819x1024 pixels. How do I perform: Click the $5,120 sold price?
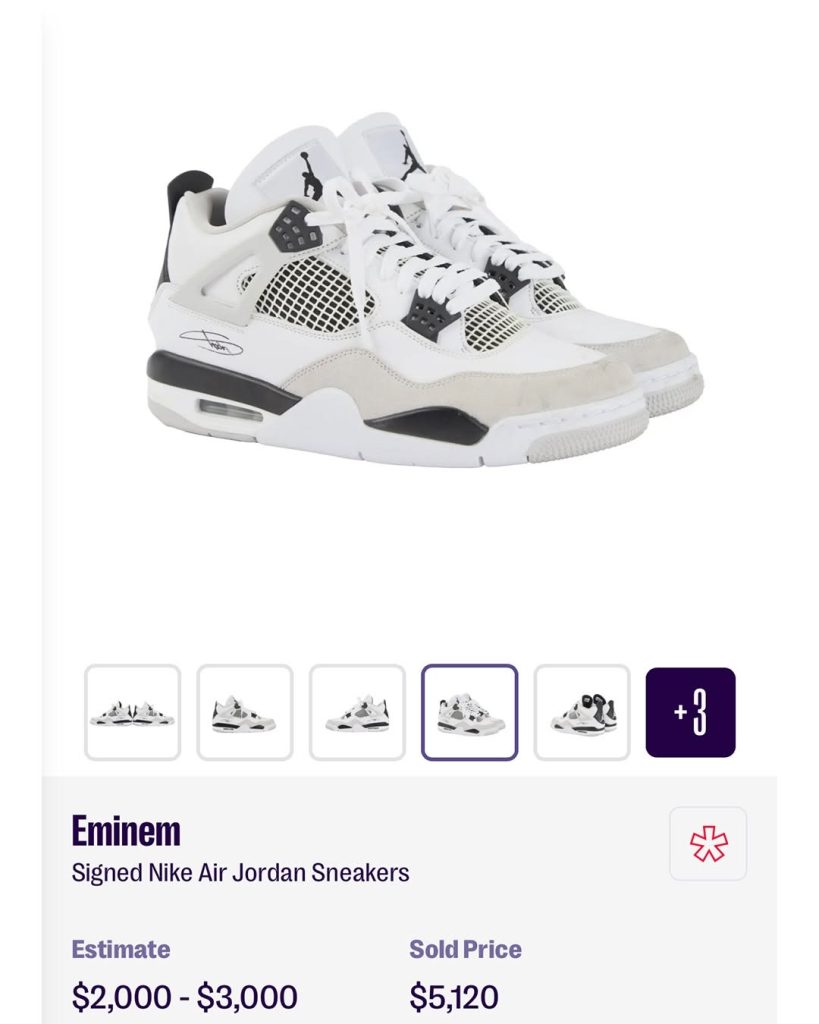[x=454, y=997]
